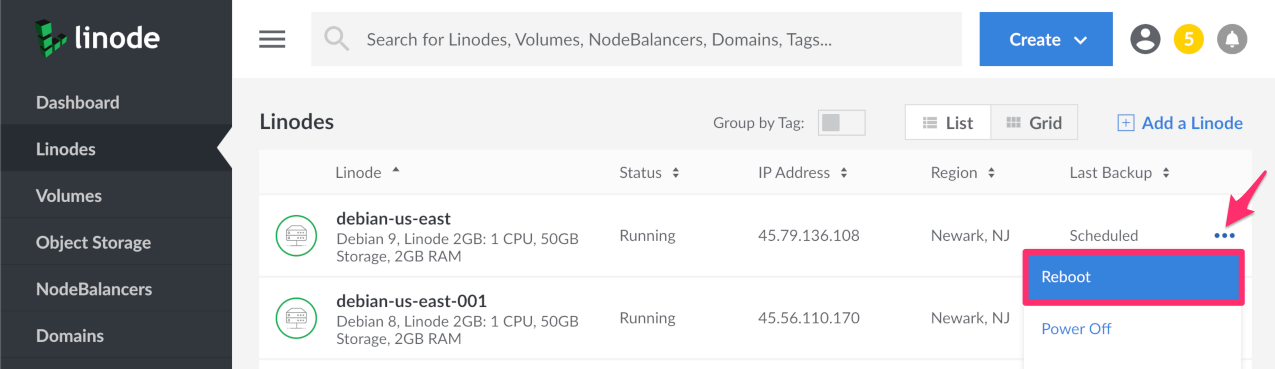The width and height of the screenshot is (1275, 369).
Task: Click the search magnifier icon
Action: click(x=337, y=39)
